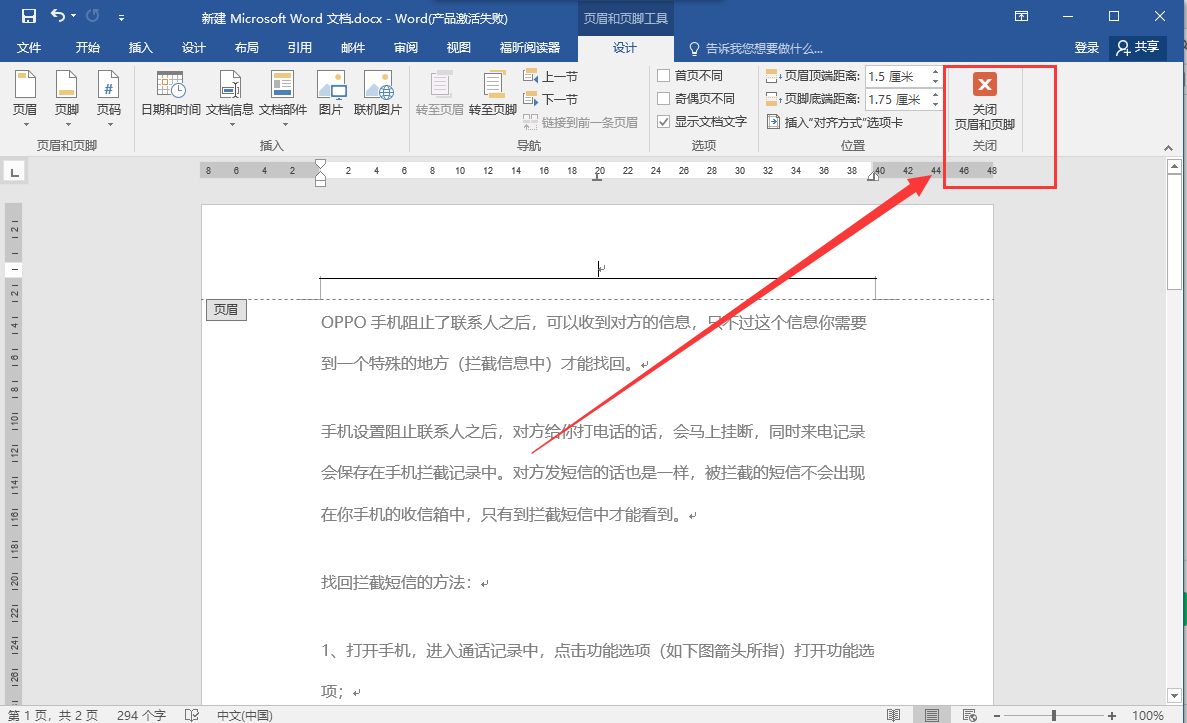
Task: Open the 文档部件 quick parts menu
Action: (x=283, y=98)
